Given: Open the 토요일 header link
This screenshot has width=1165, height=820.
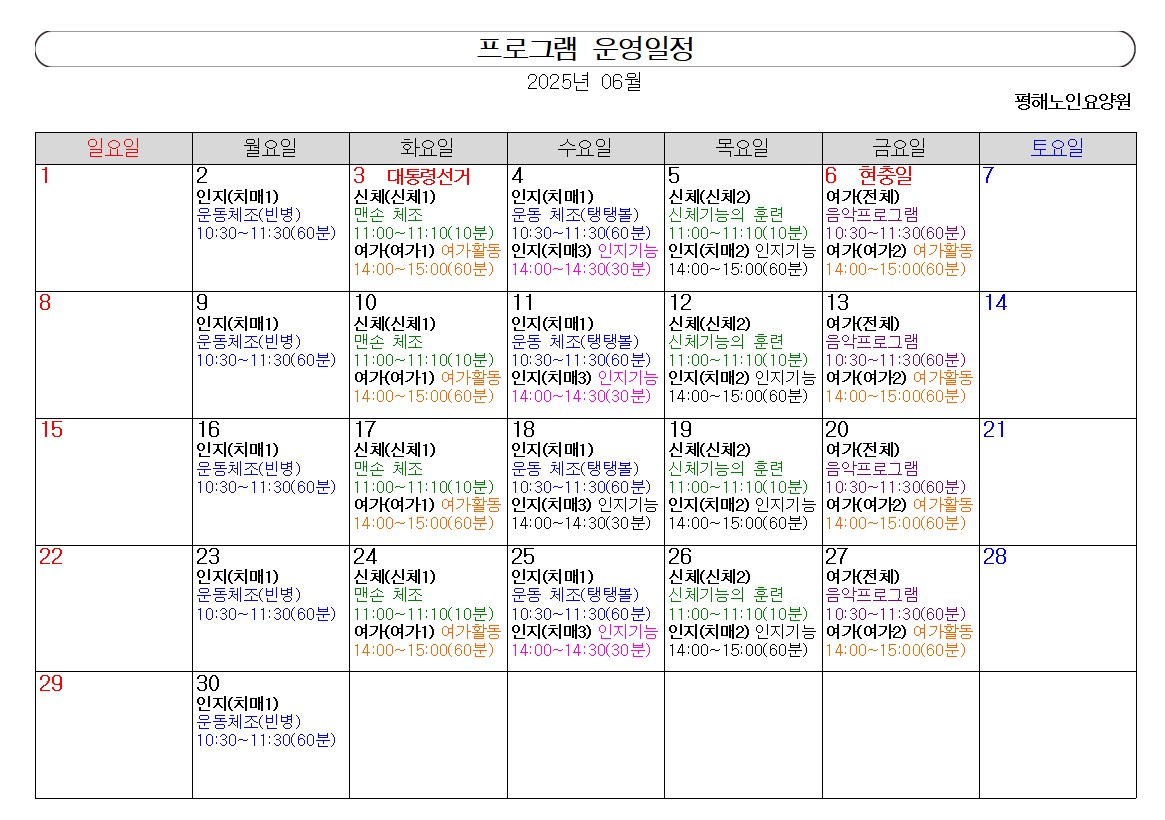Looking at the screenshot, I should 1057,148.
